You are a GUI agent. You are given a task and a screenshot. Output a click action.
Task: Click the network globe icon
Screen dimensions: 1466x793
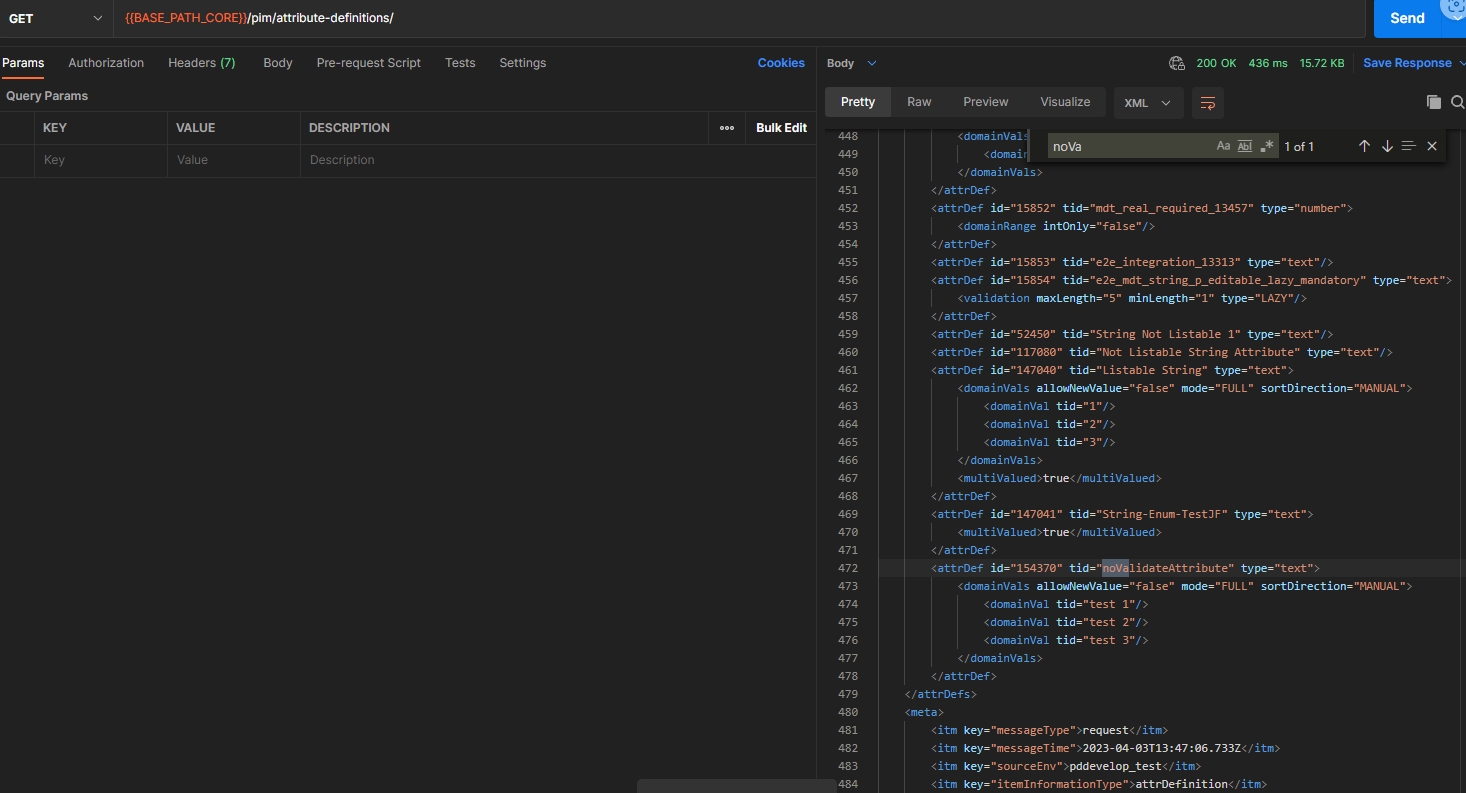click(1177, 63)
